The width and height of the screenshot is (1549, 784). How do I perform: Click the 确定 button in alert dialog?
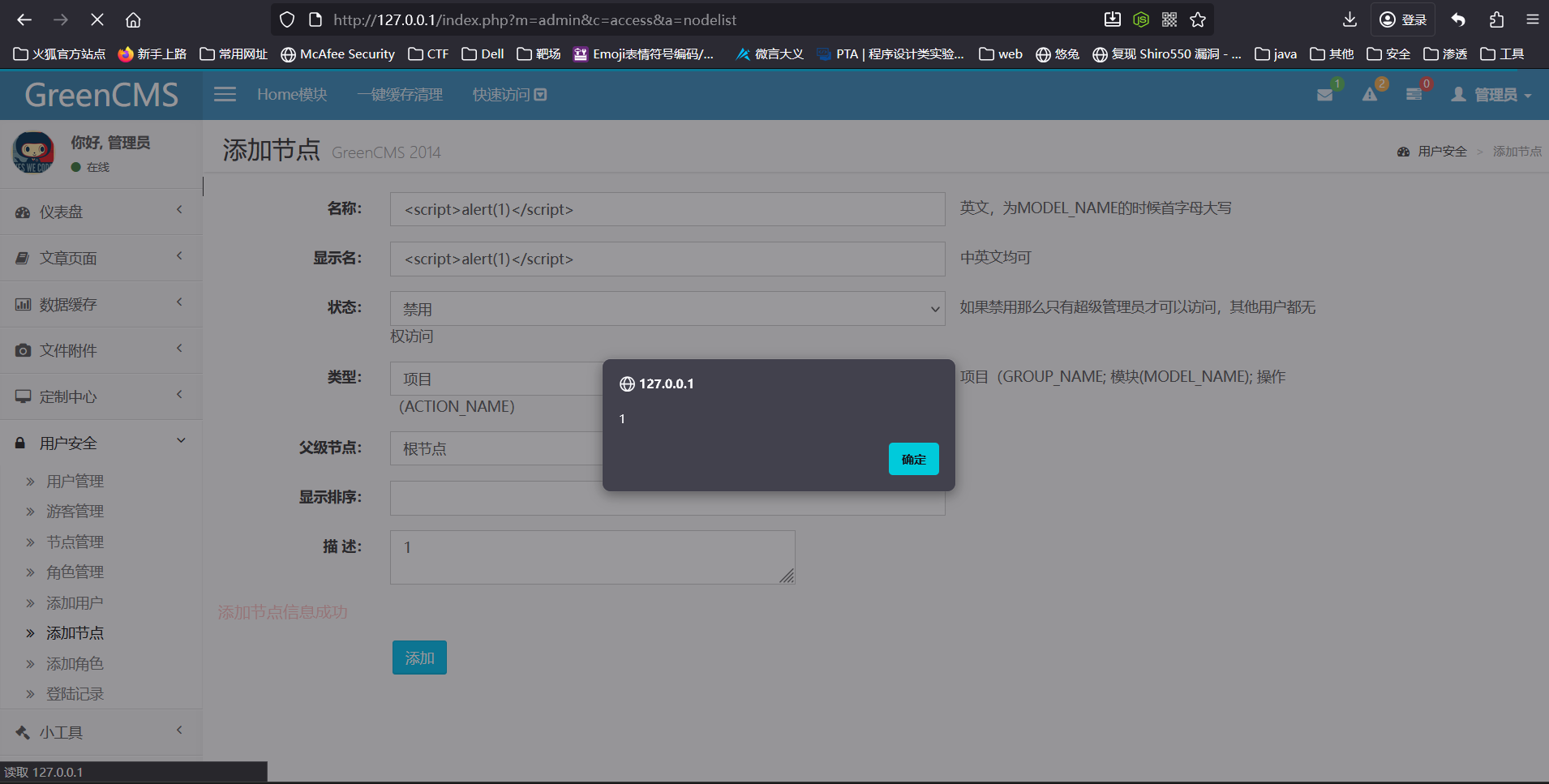pyautogui.click(x=913, y=459)
